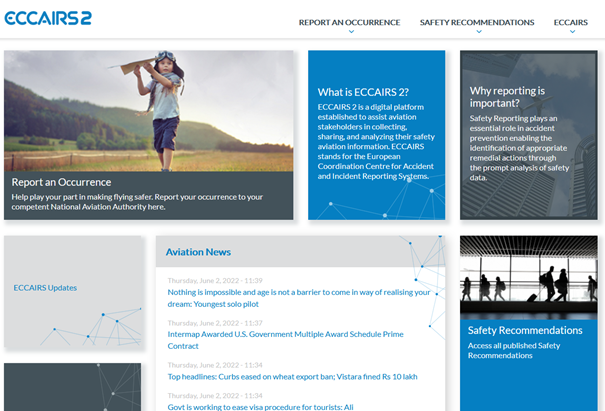Open Govt visa procedure for tourists article
This screenshot has width=605, height=411.
coord(260,407)
